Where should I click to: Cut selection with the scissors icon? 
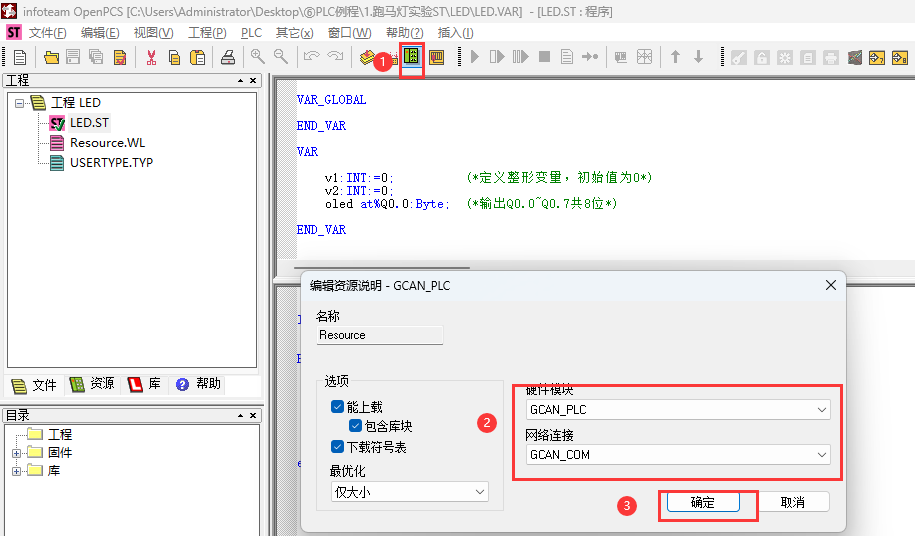click(x=151, y=57)
